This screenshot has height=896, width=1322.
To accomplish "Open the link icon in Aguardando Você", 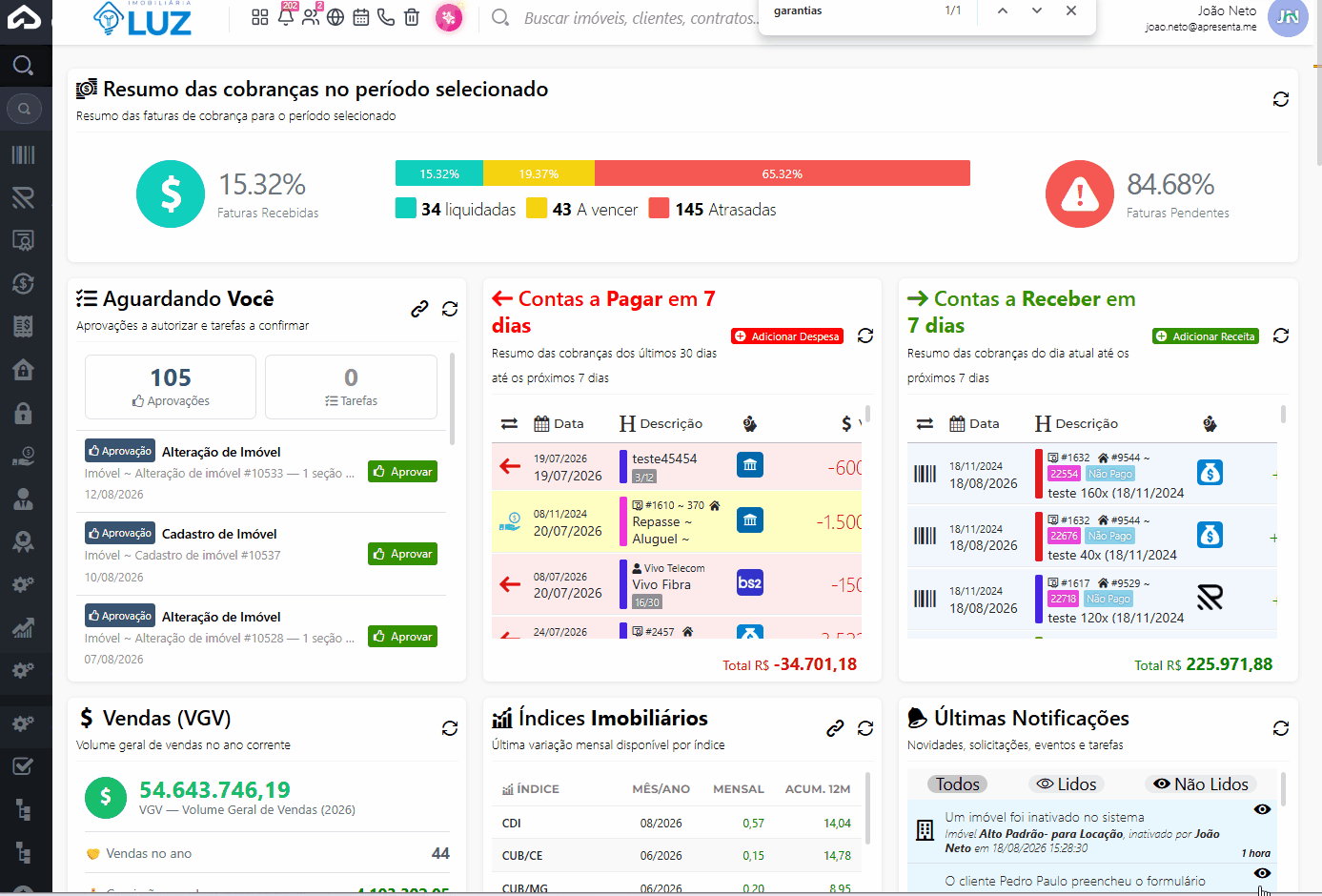I will click(419, 309).
